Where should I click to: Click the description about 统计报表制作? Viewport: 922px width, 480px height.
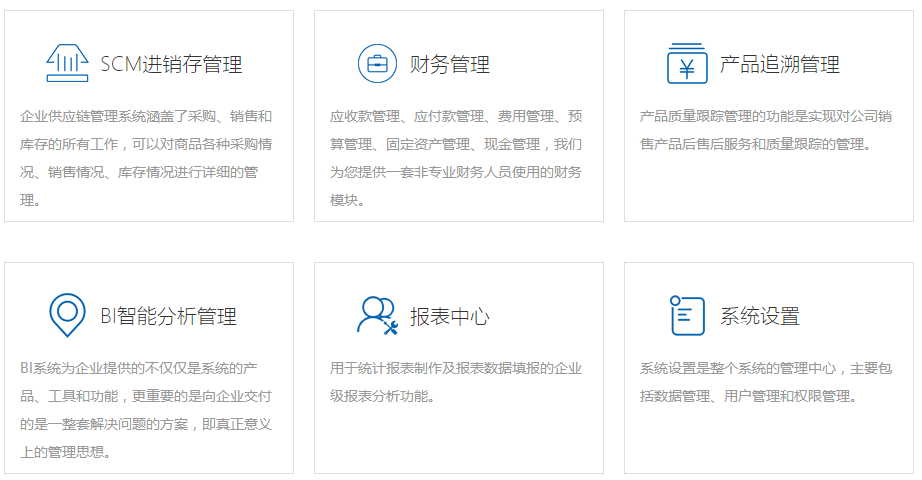pos(456,382)
